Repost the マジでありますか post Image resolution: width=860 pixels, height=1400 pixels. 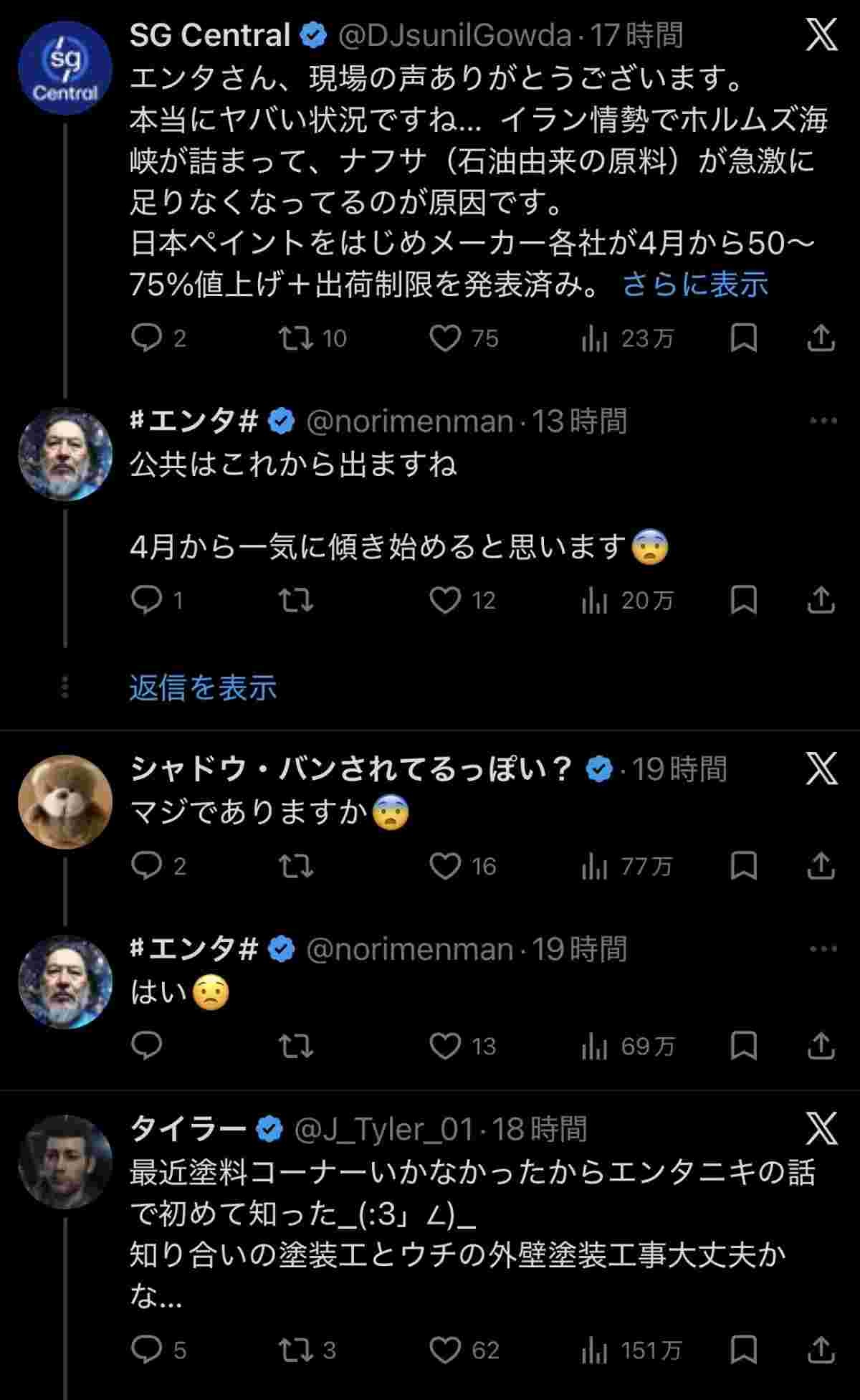[x=296, y=867]
